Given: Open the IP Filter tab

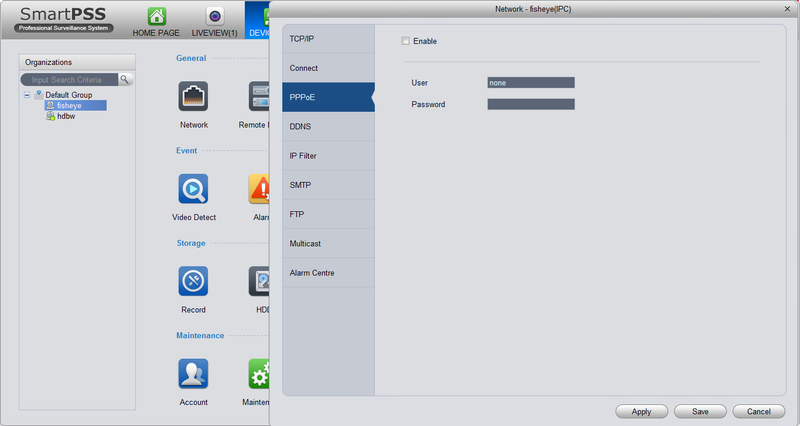Looking at the screenshot, I should pyautogui.click(x=329, y=156).
